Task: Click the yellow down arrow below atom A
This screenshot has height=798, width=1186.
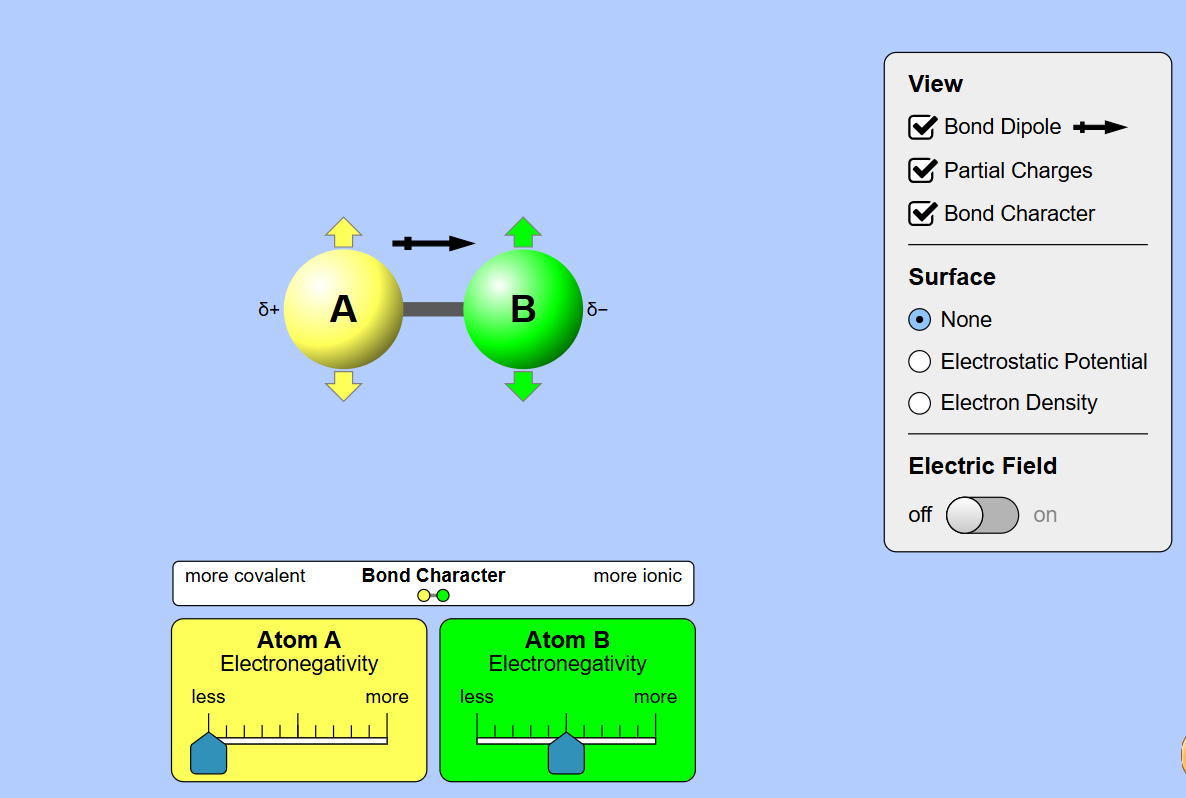Action: 343,385
